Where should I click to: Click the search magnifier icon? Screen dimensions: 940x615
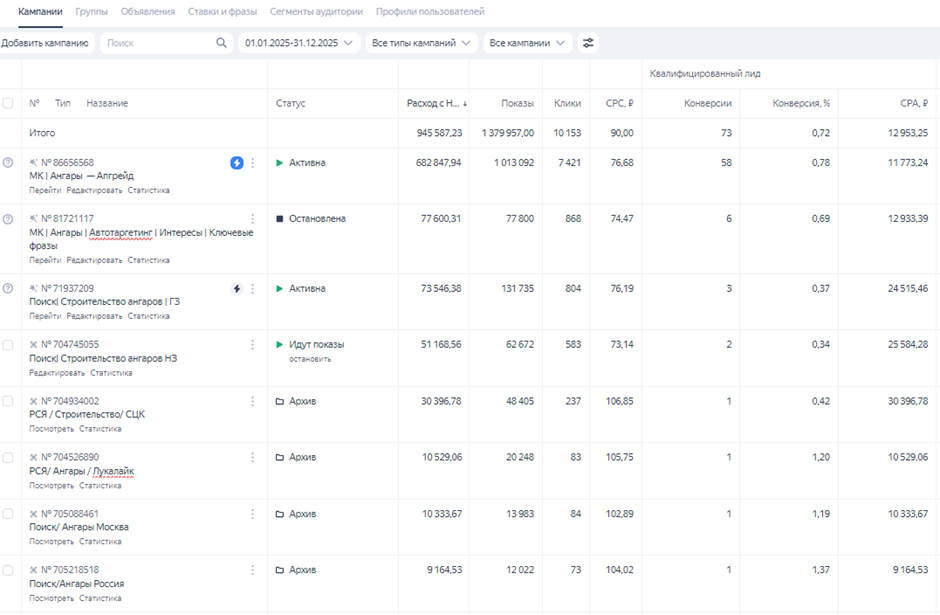(x=221, y=43)
